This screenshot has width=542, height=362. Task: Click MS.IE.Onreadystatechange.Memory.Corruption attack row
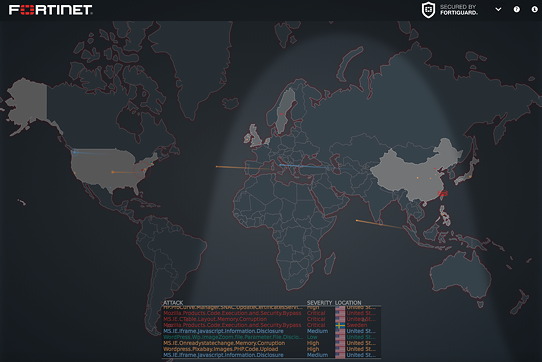[x=271, y=343]
